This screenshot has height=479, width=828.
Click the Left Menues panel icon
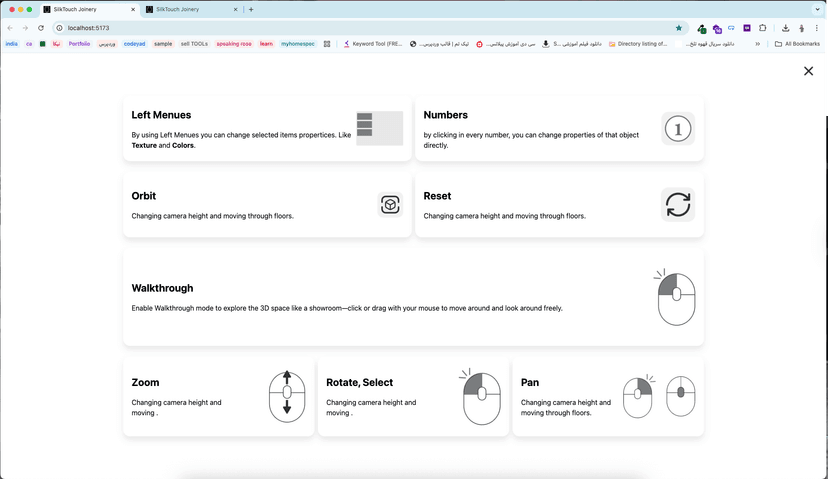point(379,128)
